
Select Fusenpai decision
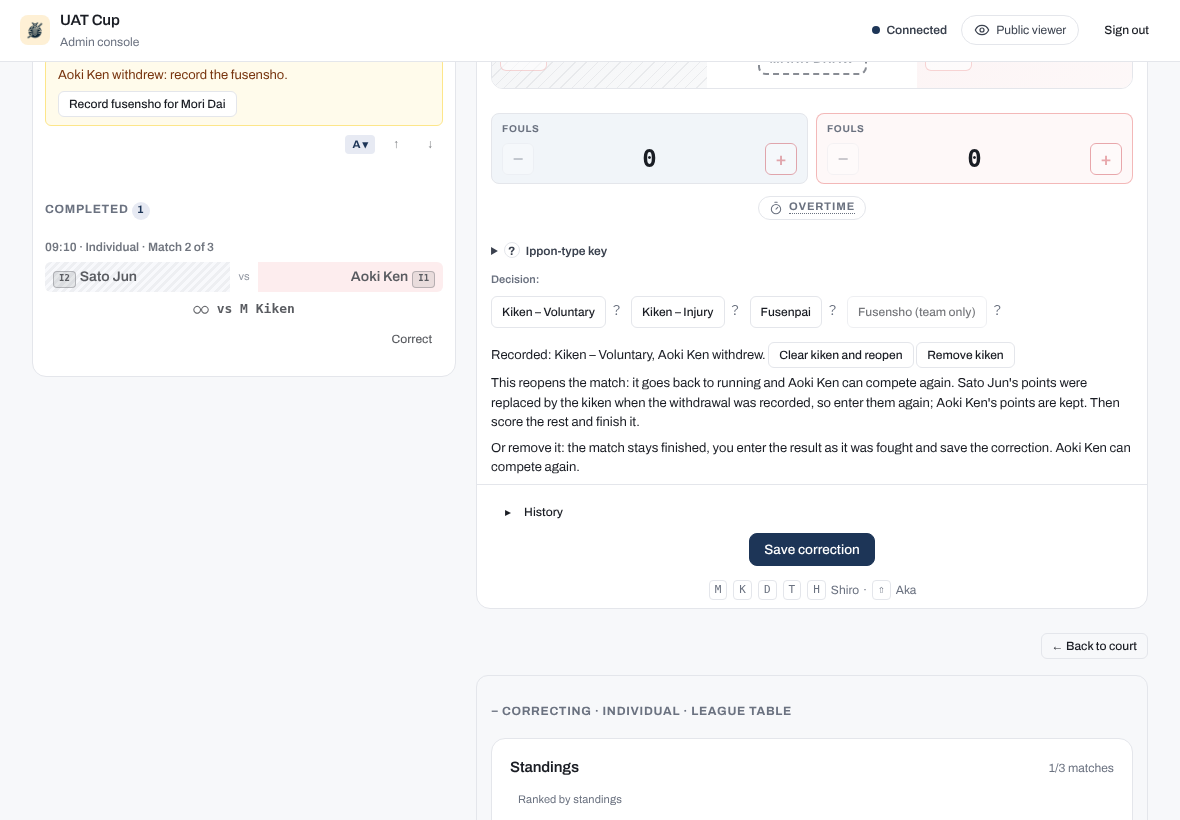click(x=786, y=312)
